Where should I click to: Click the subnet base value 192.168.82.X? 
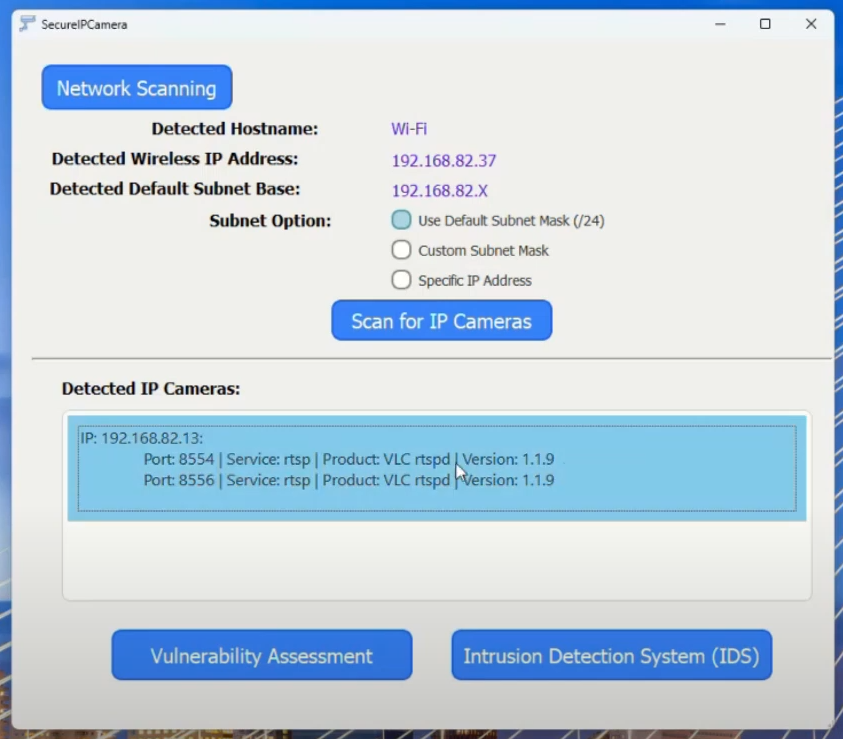[x=439, y=191]
